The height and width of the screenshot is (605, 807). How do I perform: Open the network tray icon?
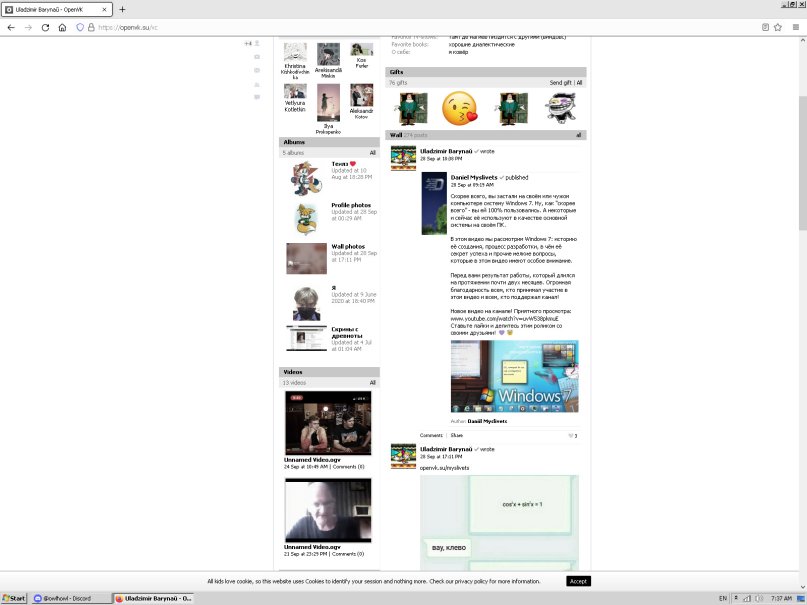click(747, 598)
